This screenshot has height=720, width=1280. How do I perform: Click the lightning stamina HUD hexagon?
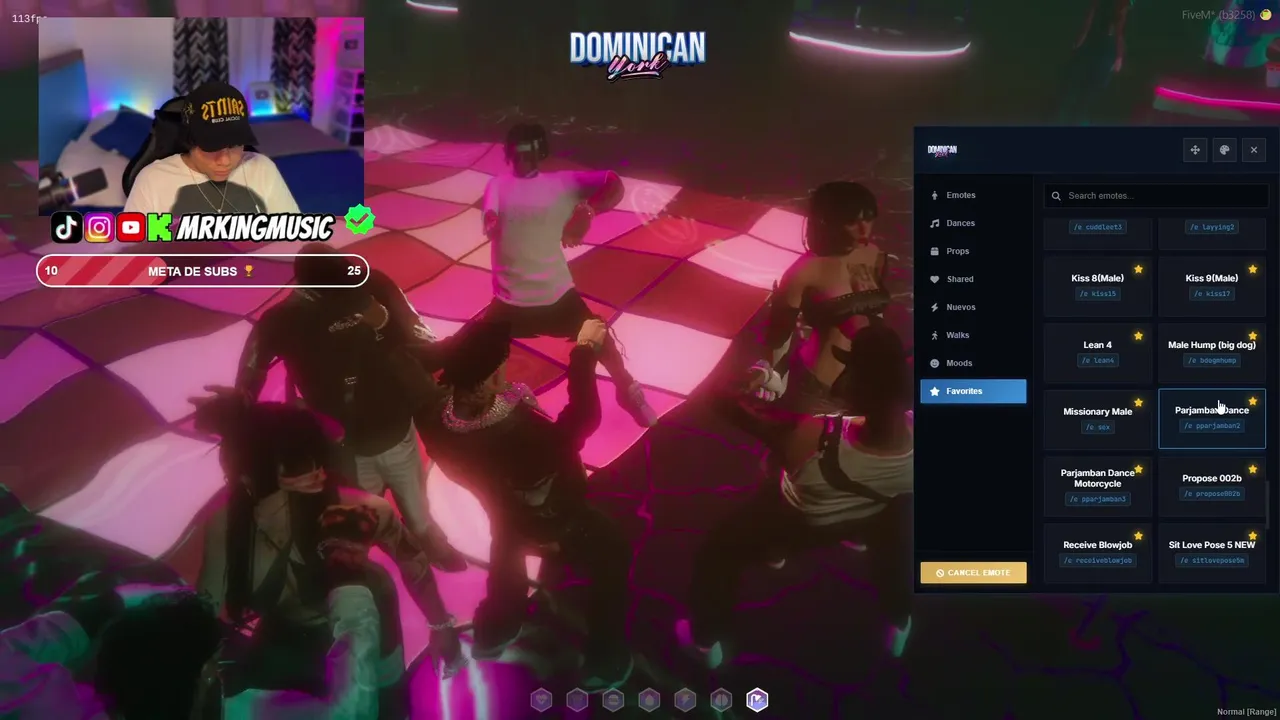[685, 700]
